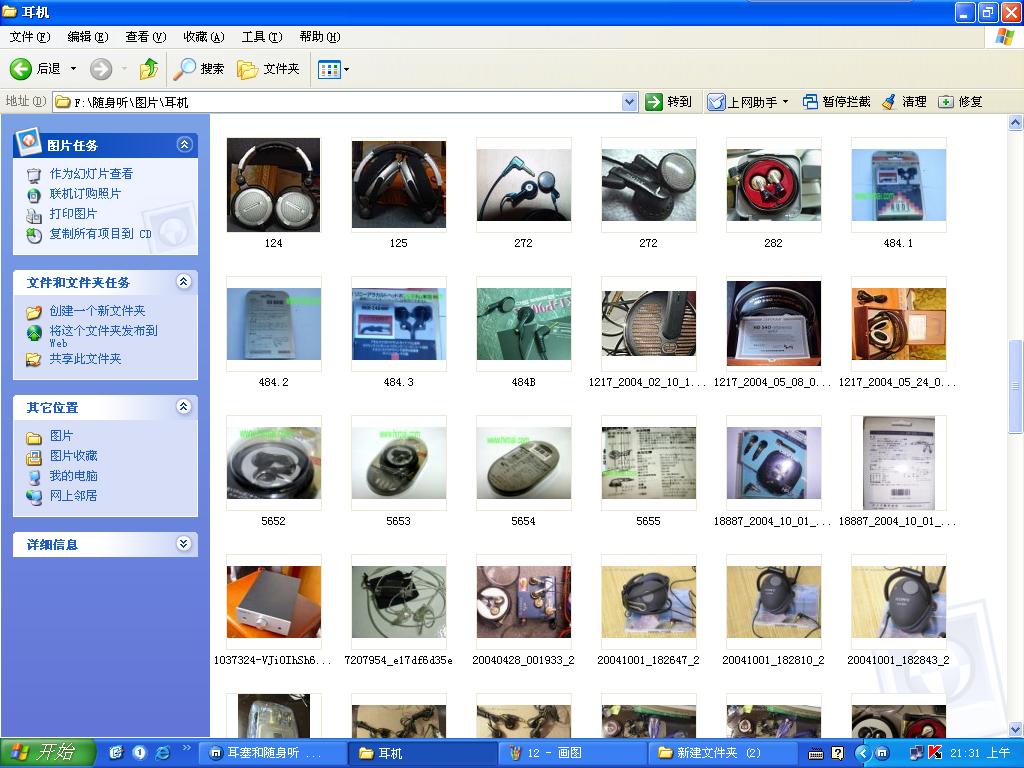Viewport: 1024px width, 768px height.
Task: Expand the address bar dropdown list
Action: point(629,102)
